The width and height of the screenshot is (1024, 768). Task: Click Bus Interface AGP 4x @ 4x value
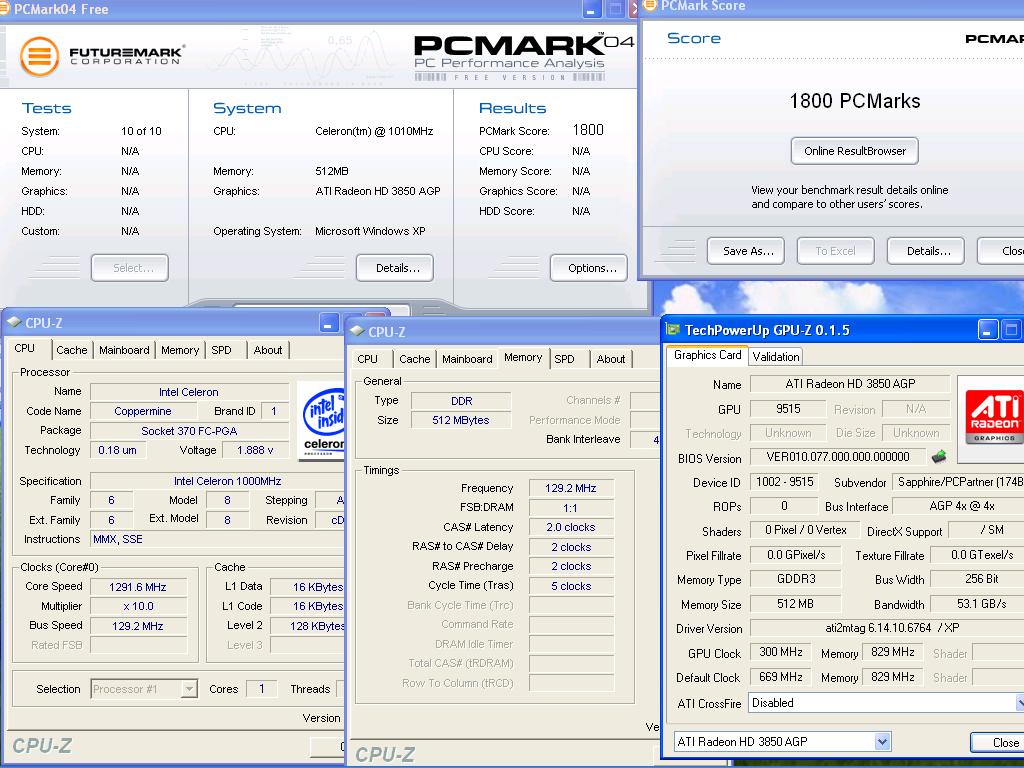pos(959,505)
